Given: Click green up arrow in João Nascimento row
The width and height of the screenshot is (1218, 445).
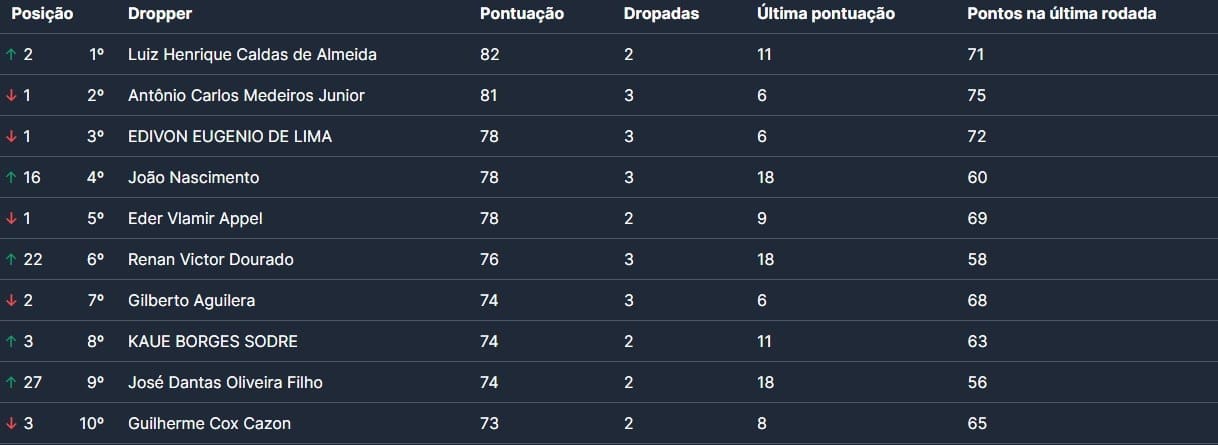Looking at the screenshot, I should click(x=11, y=177).
